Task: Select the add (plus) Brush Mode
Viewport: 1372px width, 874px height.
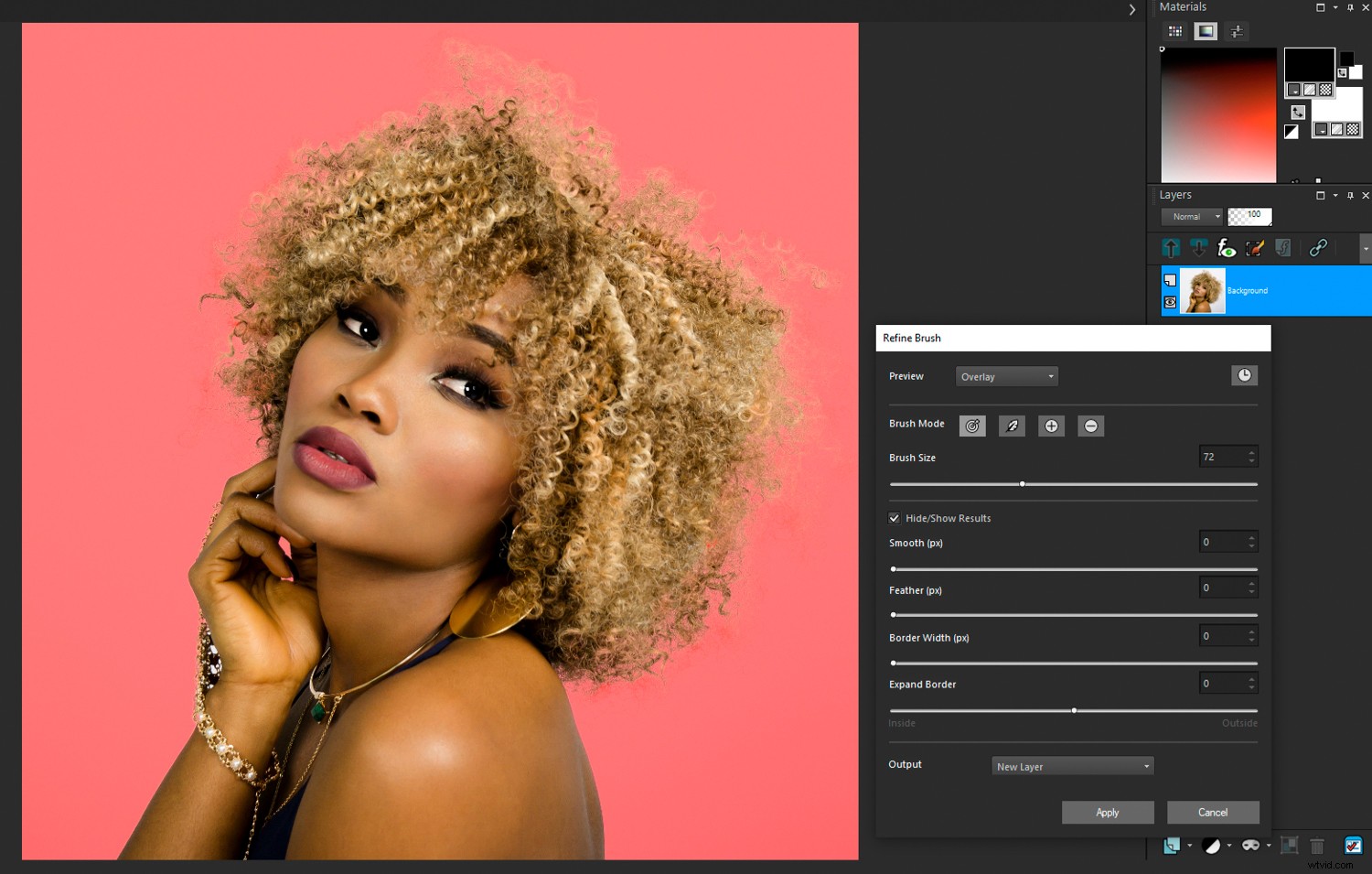Action: tap(1051, 426)
